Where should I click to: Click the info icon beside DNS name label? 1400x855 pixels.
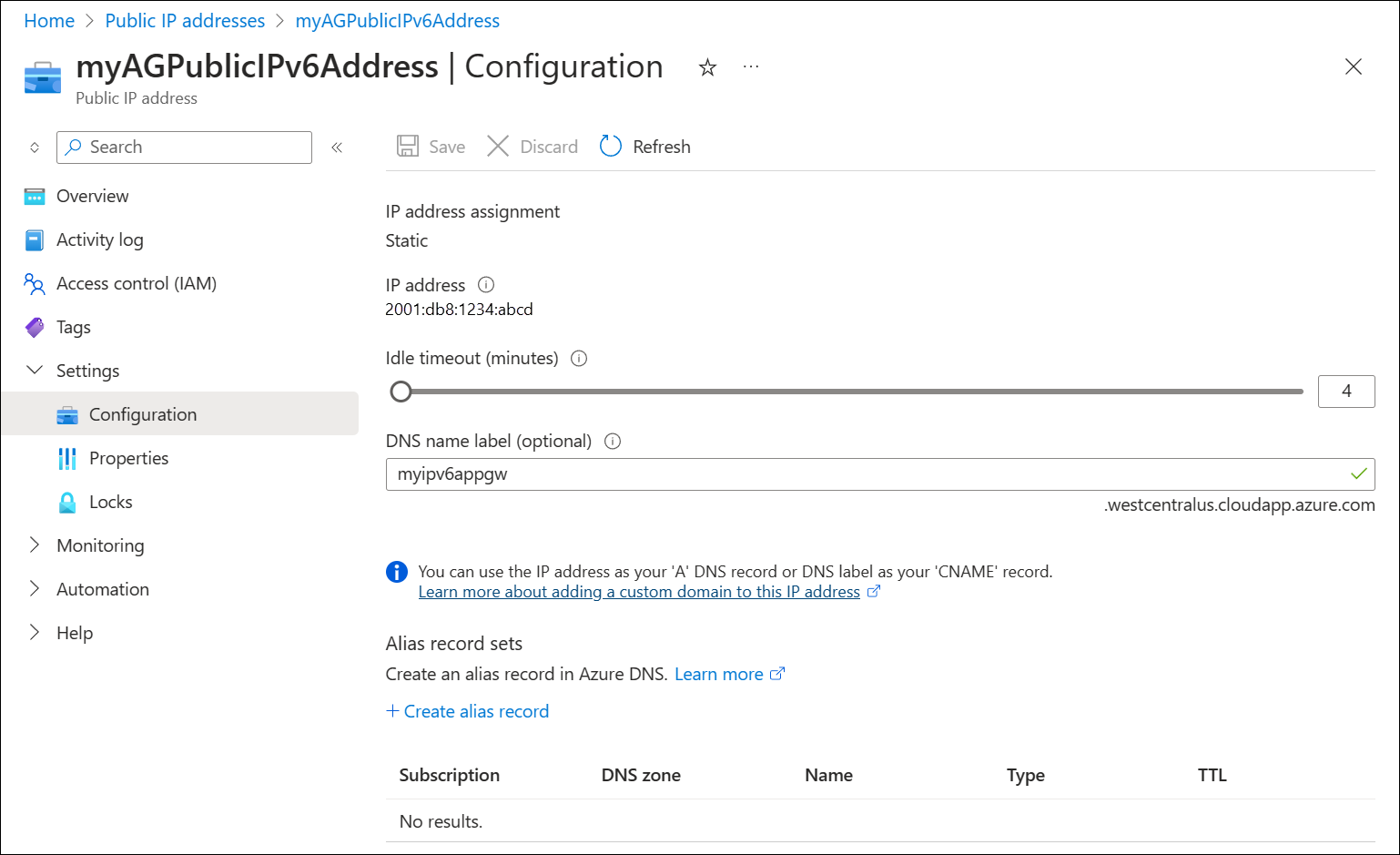tap(612, 441)
